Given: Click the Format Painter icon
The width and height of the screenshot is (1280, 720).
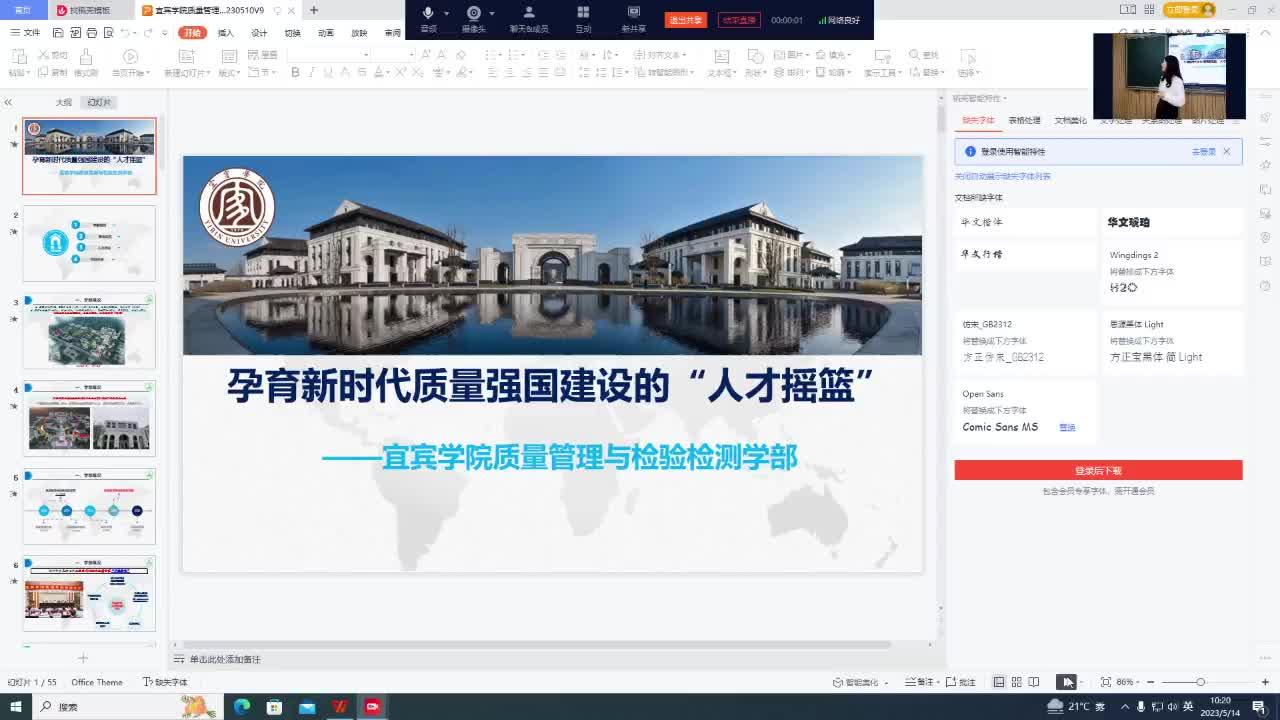Looking at the screenshot, I should tap(86, 62).
